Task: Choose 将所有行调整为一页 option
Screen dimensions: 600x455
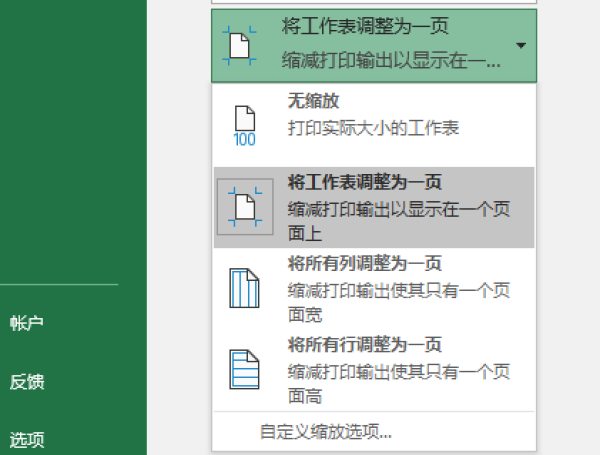Action: pyautogui.click(x=374, y=370)
